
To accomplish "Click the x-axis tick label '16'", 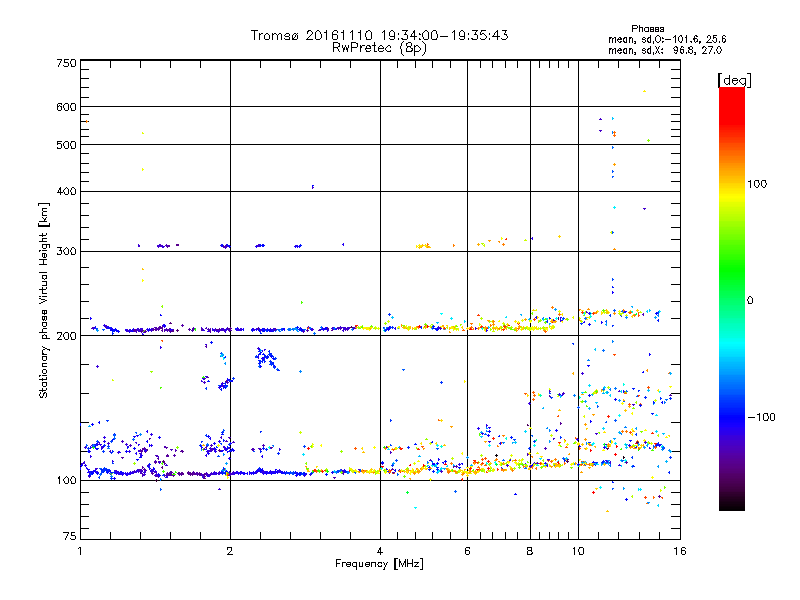I will point(680,551).
